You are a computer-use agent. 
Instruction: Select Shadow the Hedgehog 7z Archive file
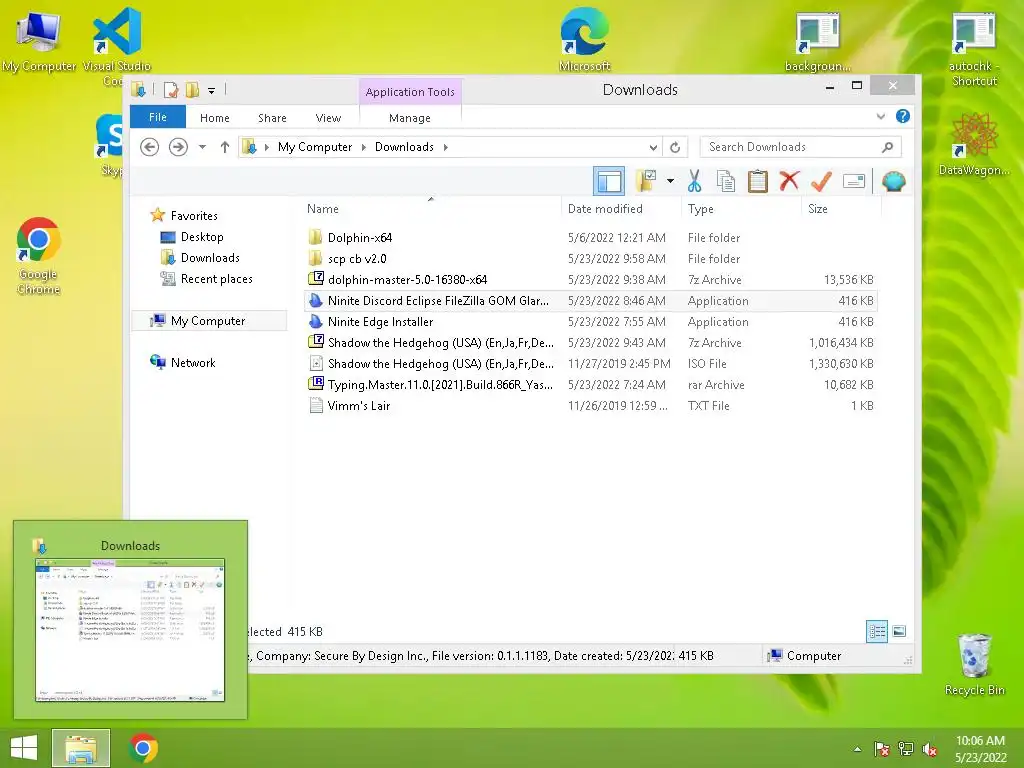(x=590, y=342)
